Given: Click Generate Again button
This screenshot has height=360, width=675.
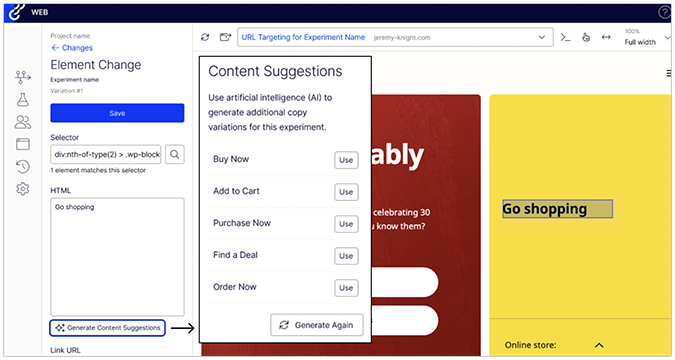Looking at the screenshot, I should pos(317,325).
